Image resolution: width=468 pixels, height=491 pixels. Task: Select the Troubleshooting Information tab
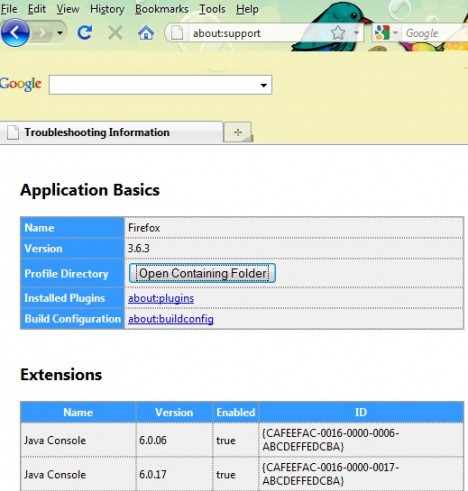click(x=111, y=132)
